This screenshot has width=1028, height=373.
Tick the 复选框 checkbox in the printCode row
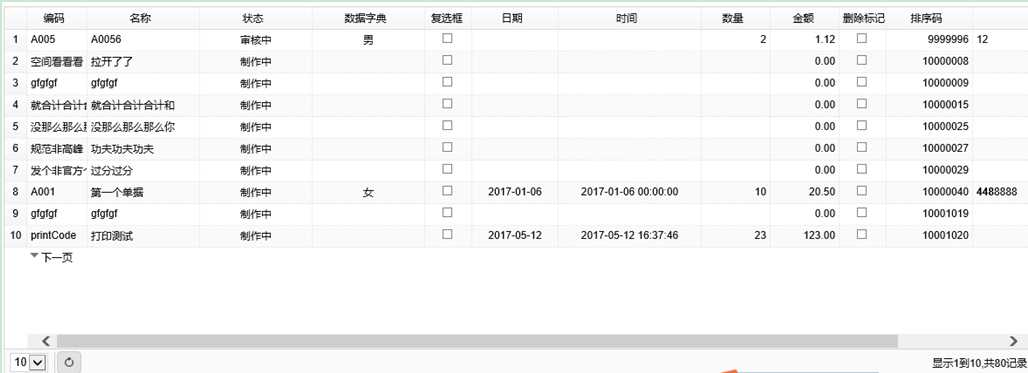[447, 234]
